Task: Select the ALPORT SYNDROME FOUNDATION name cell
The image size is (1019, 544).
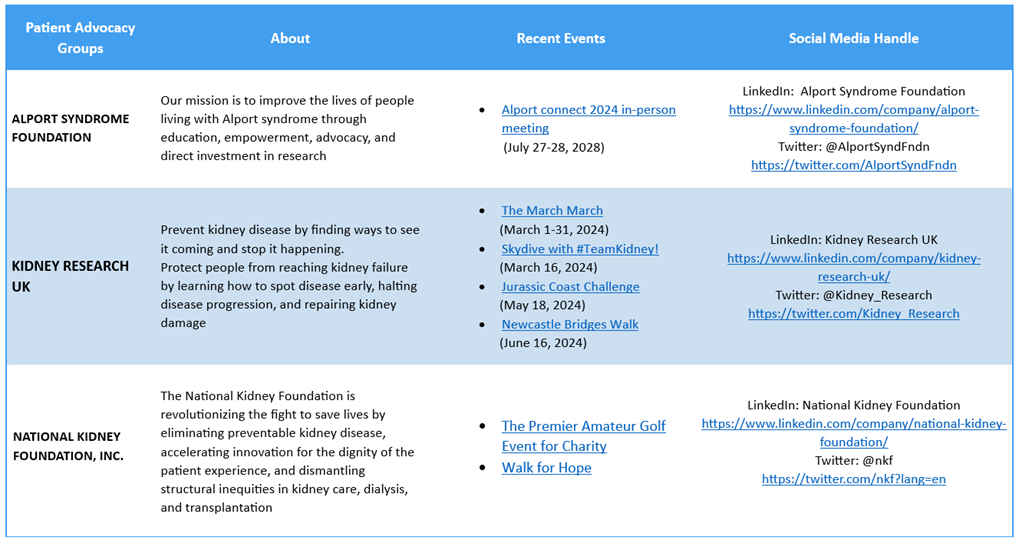Action: tap(70, 128)
